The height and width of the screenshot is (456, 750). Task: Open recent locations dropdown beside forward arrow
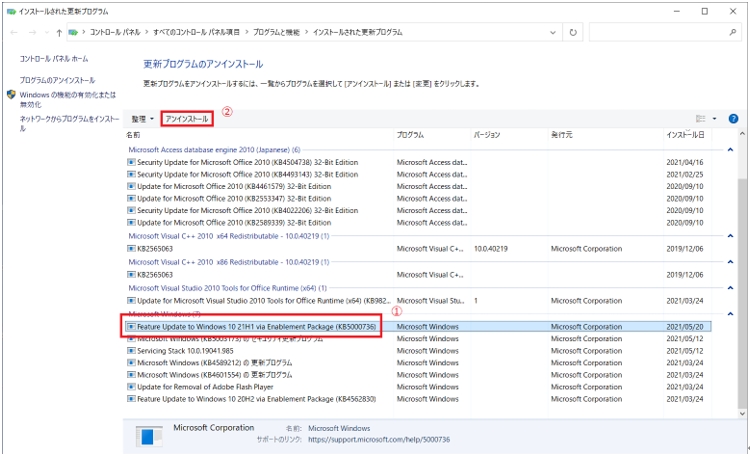pos(47,33)
